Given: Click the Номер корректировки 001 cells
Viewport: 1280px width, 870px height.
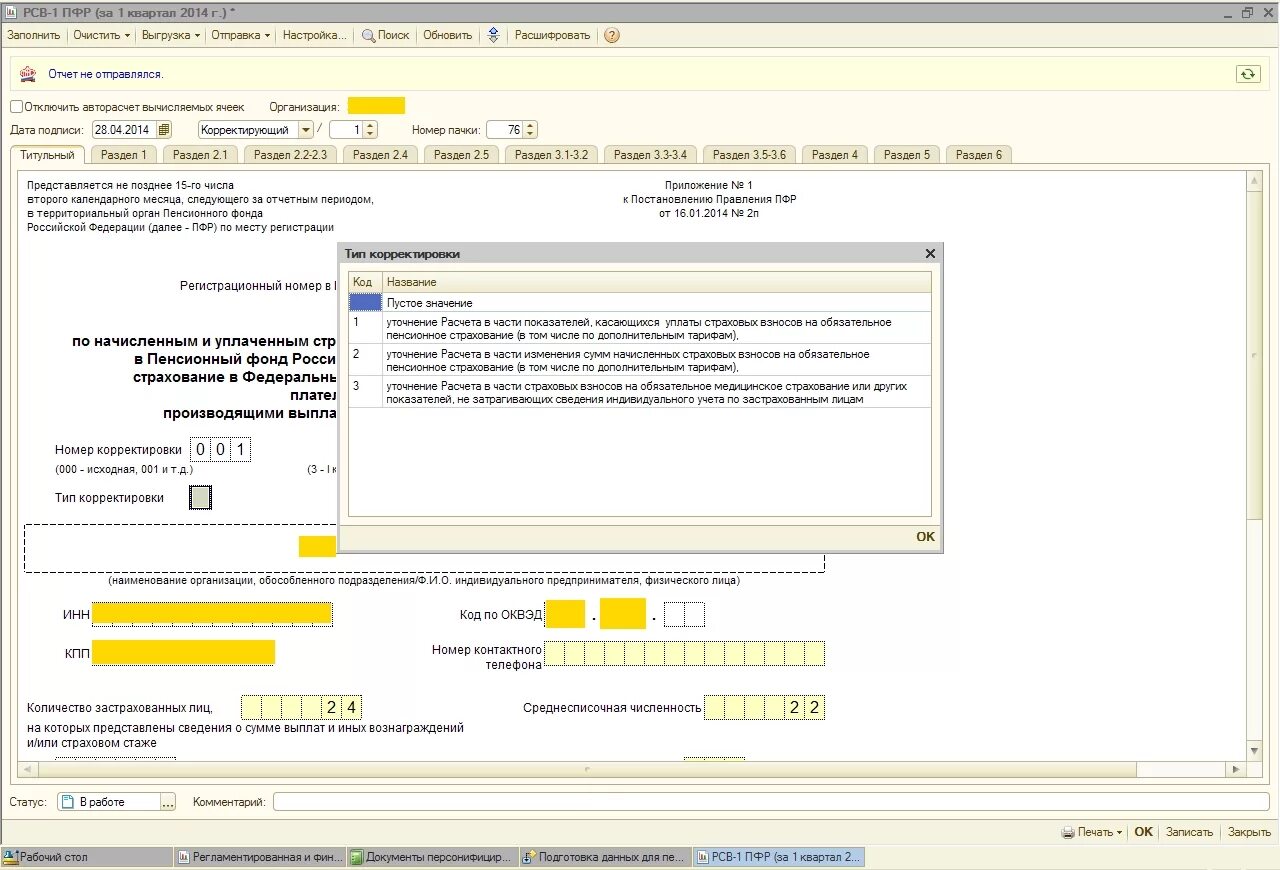Looking at the screenshot, I should click(x=220, y=449).
